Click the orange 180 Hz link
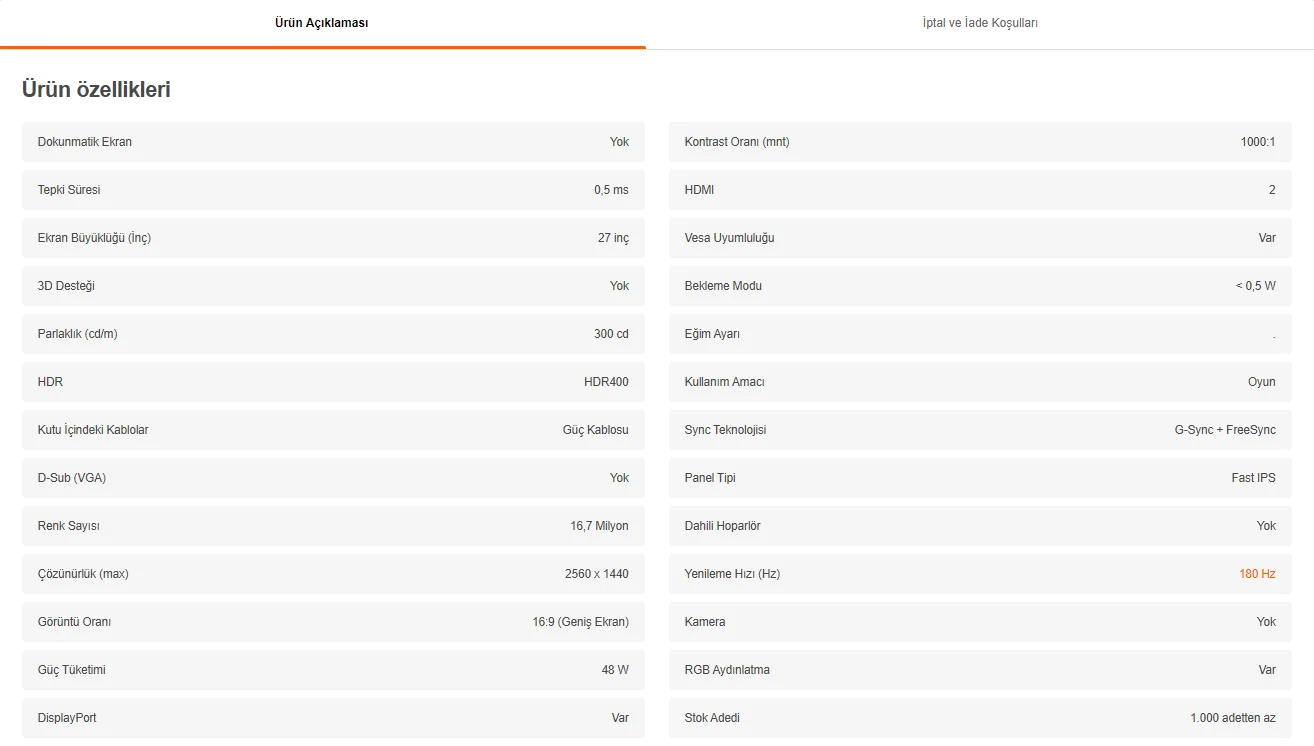1314x746 pixels. click(x=1257, y=574)
